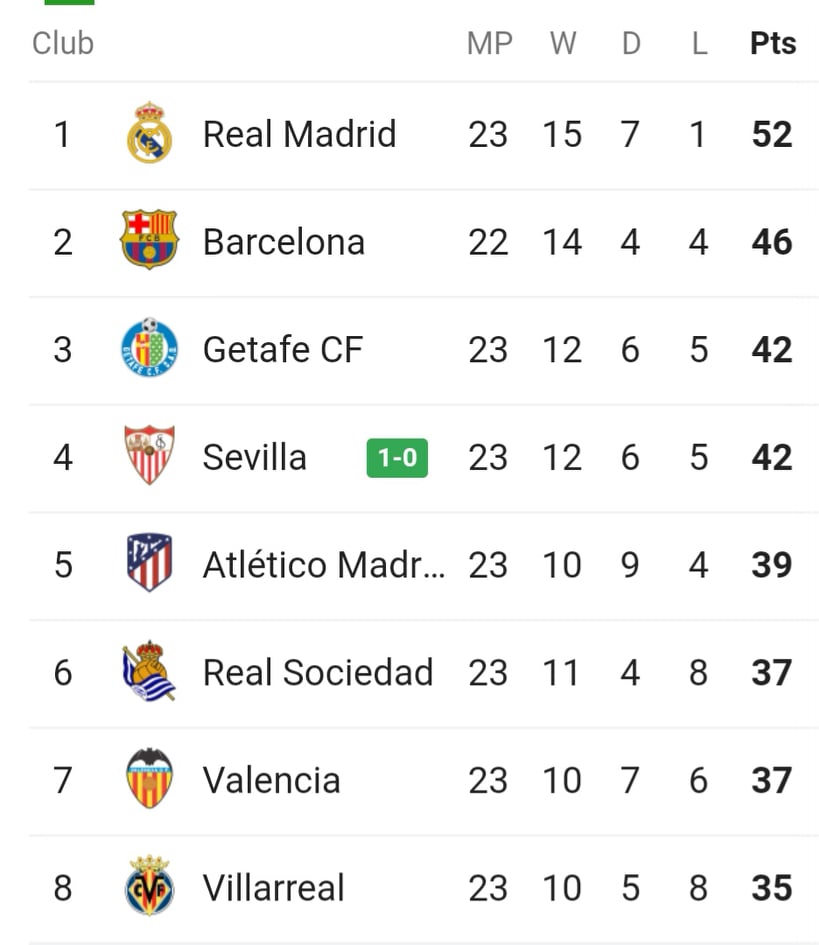Click Real Madrid's 52 points value
Viewport: 819px width, 945px height.
772,134
